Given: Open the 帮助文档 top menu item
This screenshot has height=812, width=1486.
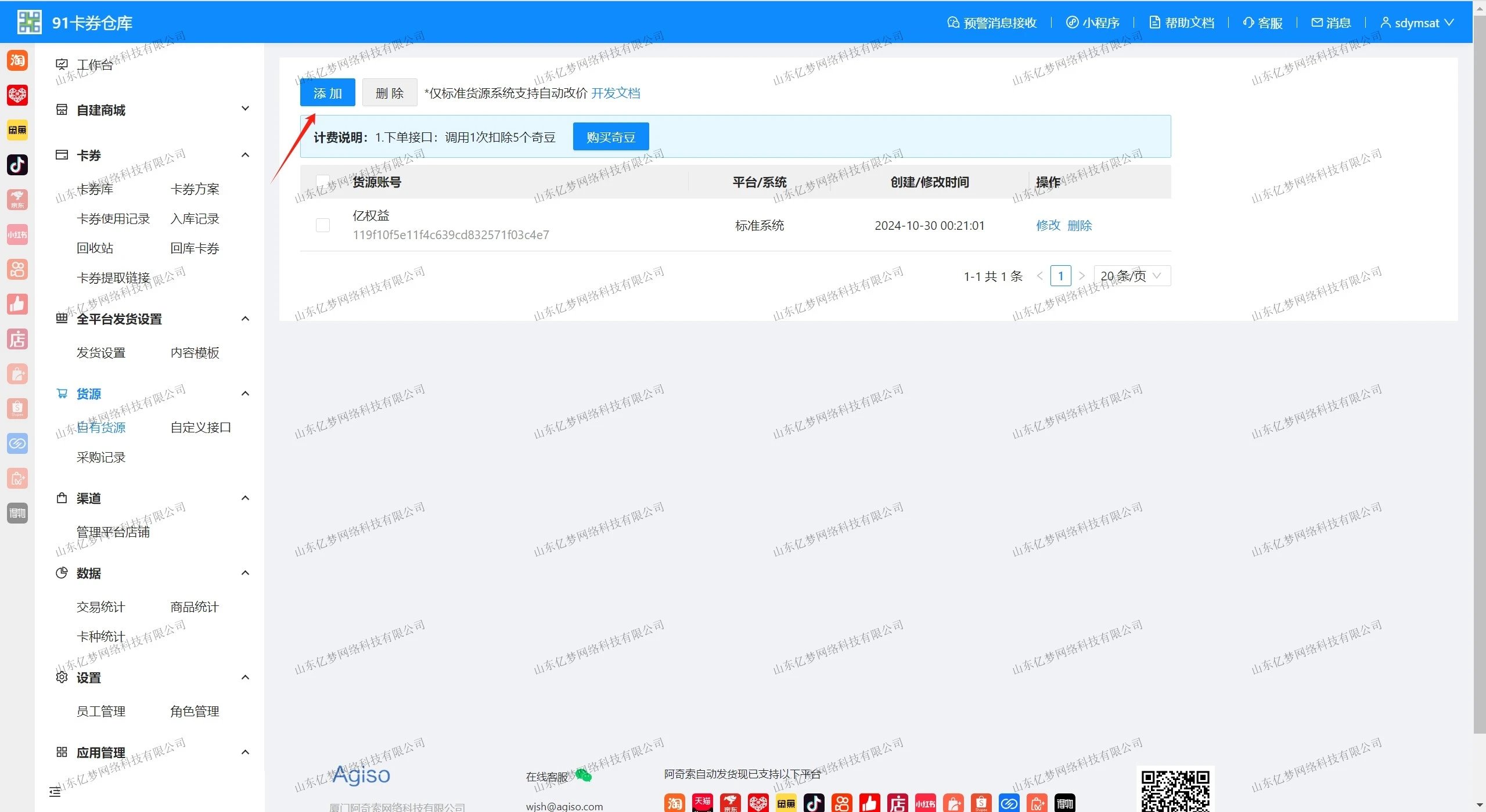Looking at the screenshot, I should 1181,22.
